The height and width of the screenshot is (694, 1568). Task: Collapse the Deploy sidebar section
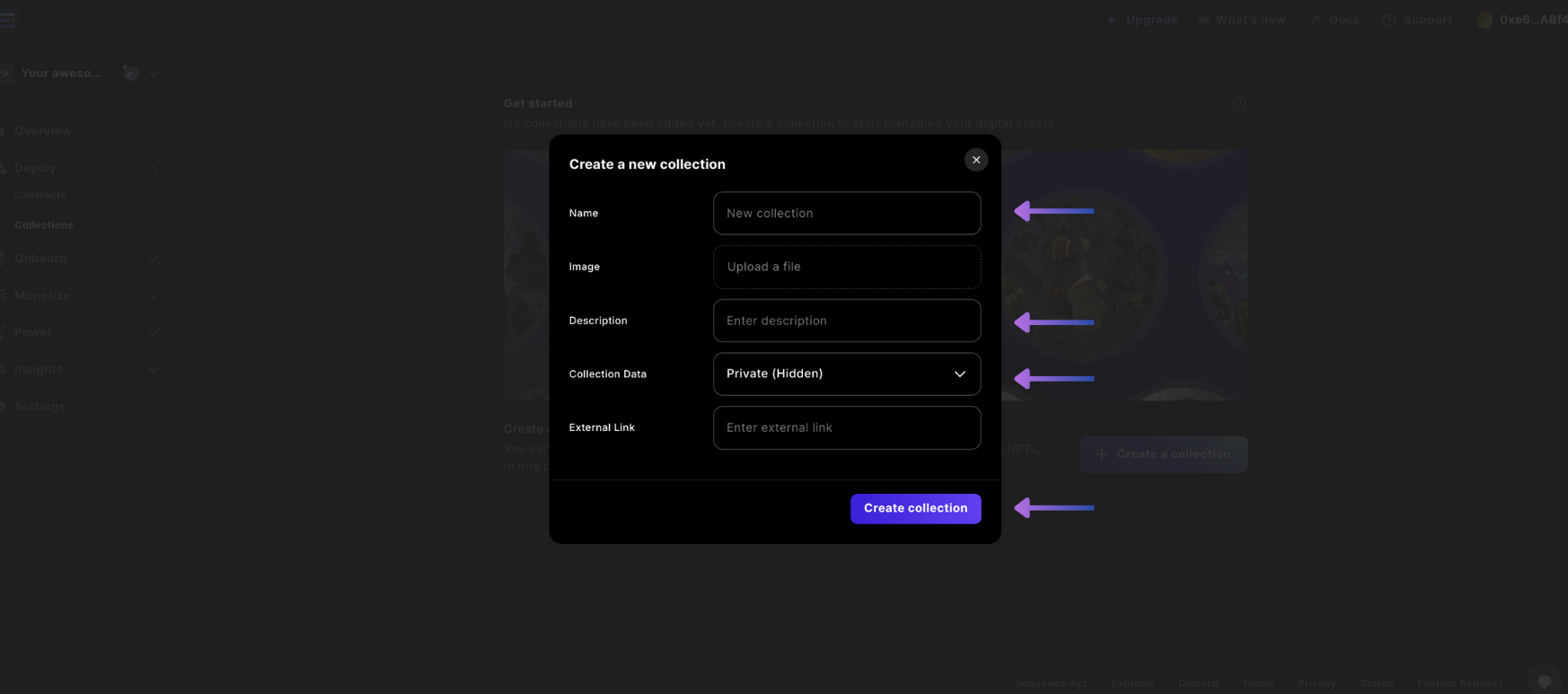click(153, 168)
